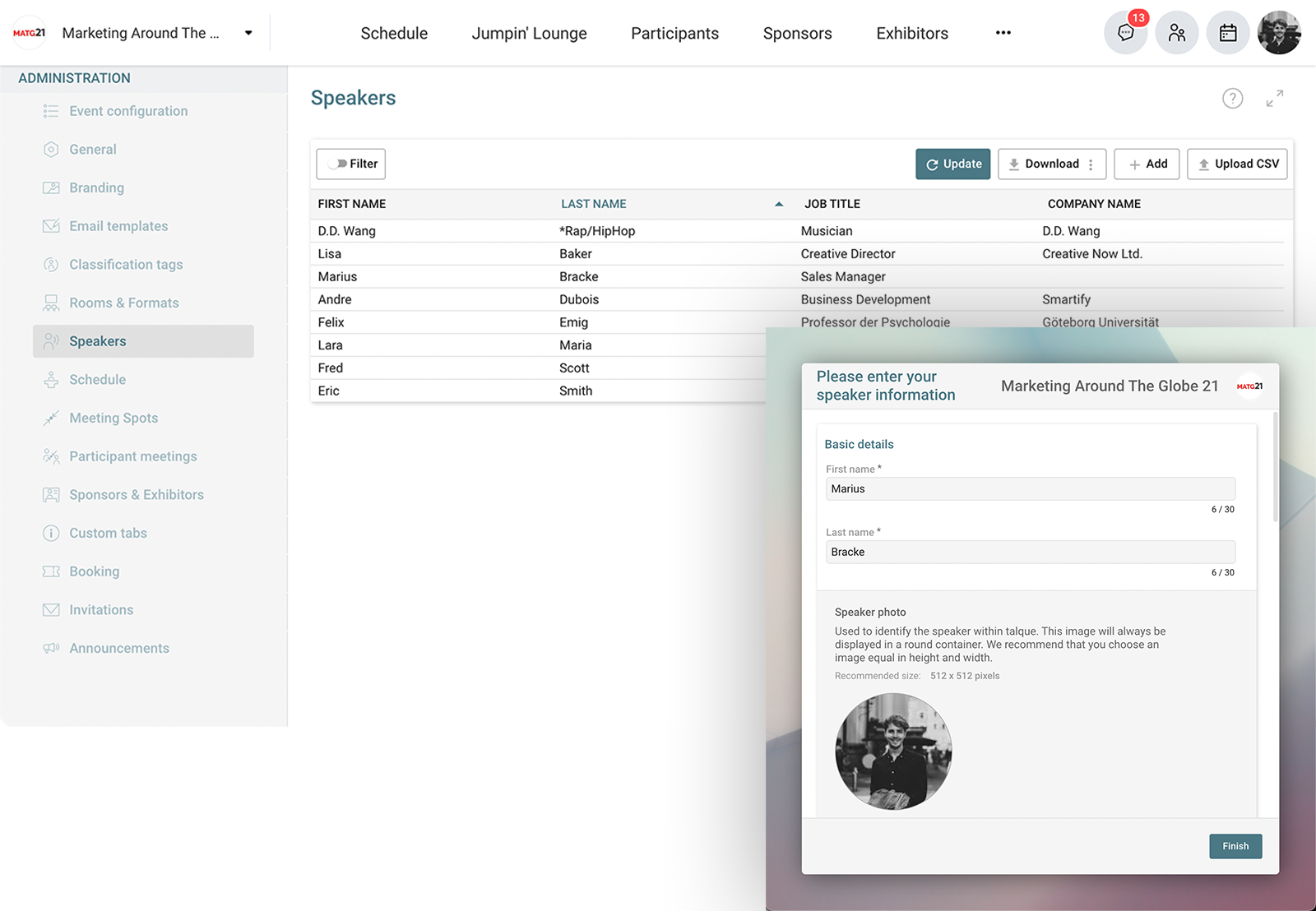Screen dimensions: 1316x911
Task: Go to Jumpin' Lounge tab
Action: click(529, 34)
